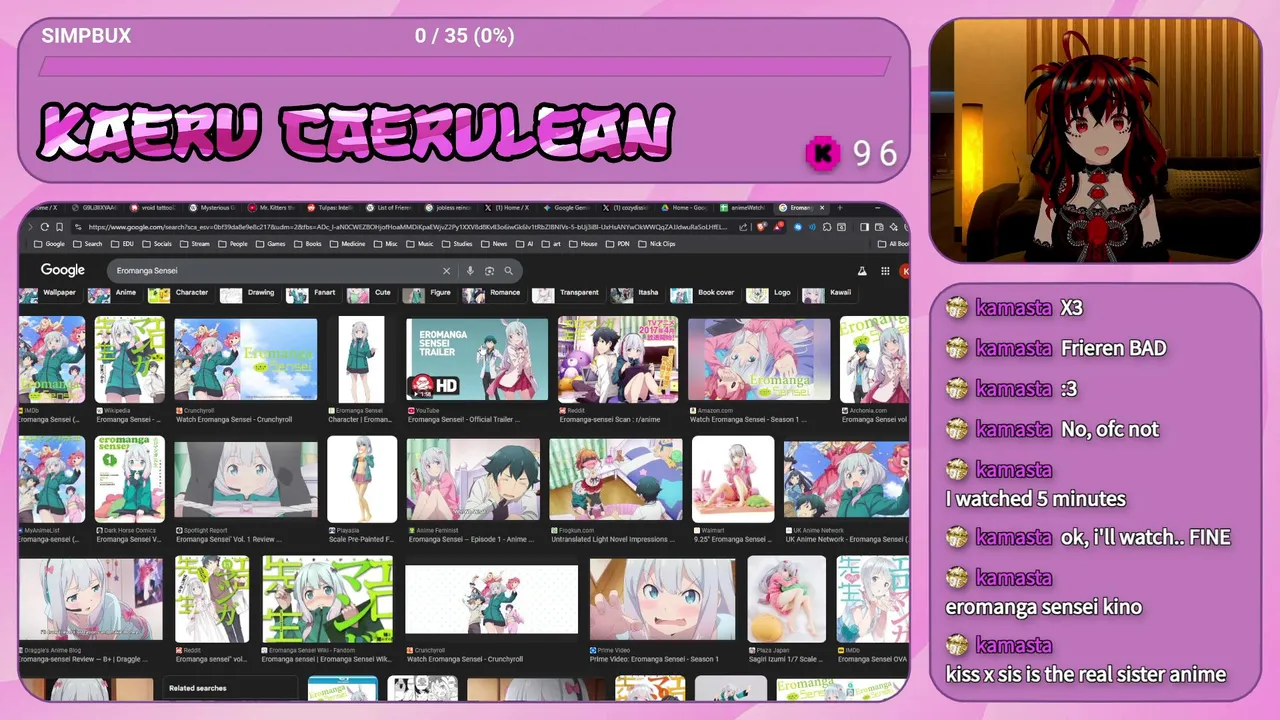This screenshot has height=720, width=1280.
Task: Open a new browser tab
Action: [x=840, y=207]
